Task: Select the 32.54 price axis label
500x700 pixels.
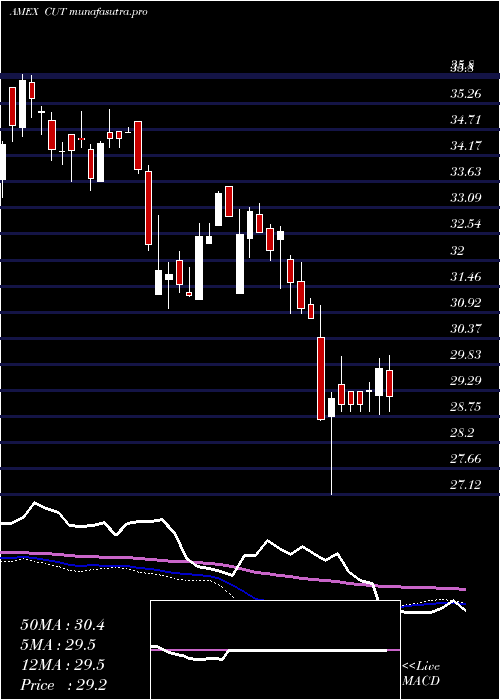Action: 465,224
